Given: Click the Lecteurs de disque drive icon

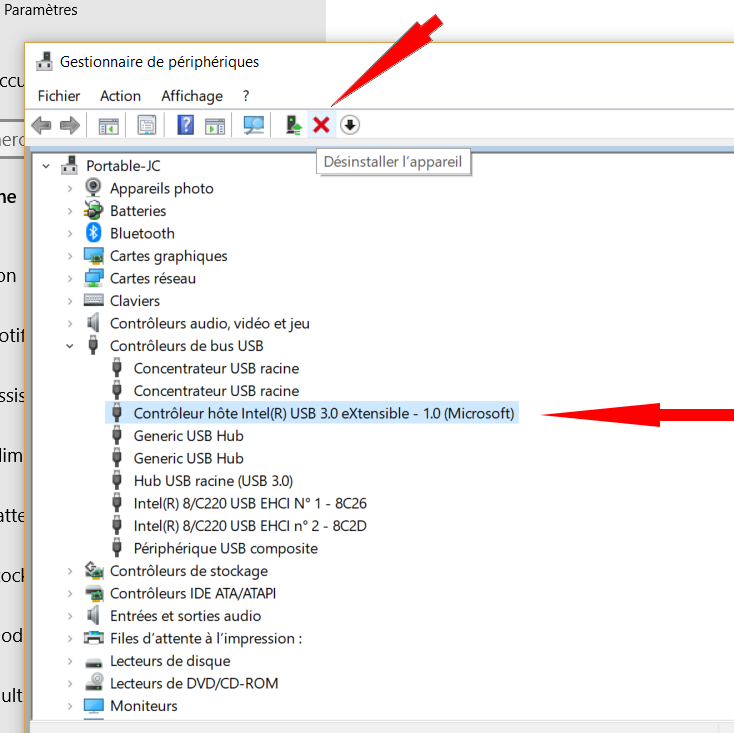Looking at the screenshot, I should pos(94,662).
